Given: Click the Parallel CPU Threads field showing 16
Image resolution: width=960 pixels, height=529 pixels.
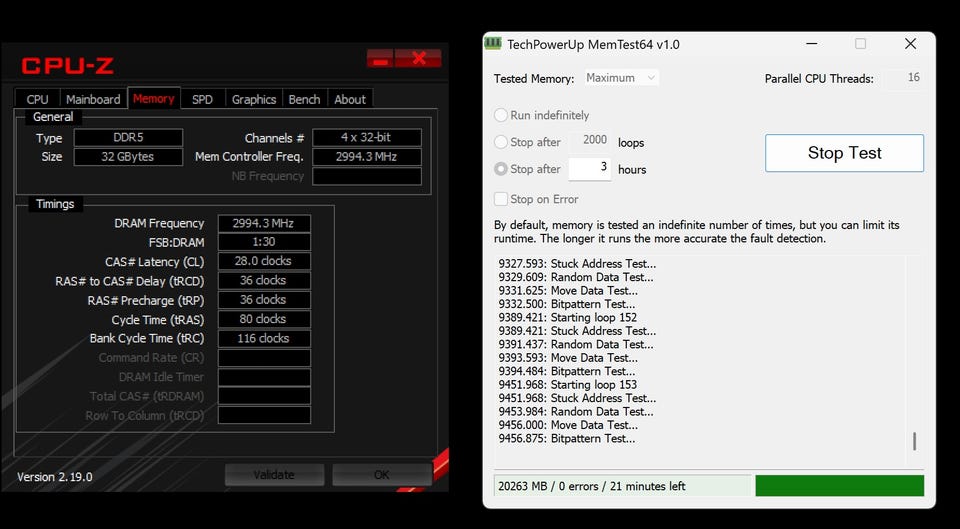Looking at the screenshot, I should pyautogui.click(x=904, y=78).
